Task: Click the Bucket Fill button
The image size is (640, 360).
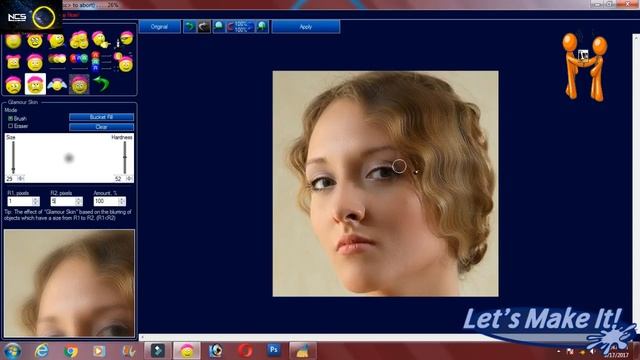Action: click(101, 117)
